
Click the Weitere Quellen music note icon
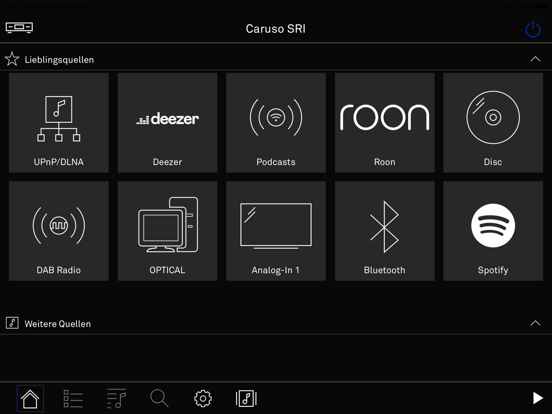12,323
